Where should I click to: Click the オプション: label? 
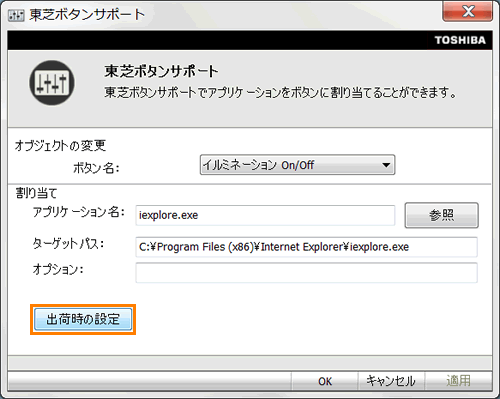tap(58, 269)
